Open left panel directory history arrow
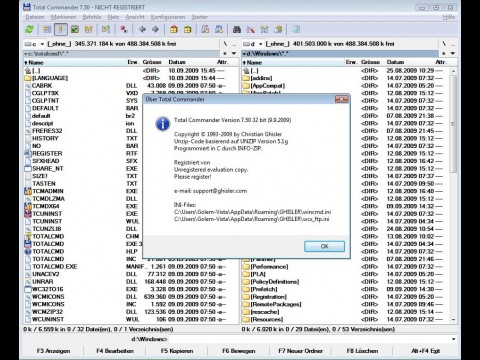 (x=234, y=53)
